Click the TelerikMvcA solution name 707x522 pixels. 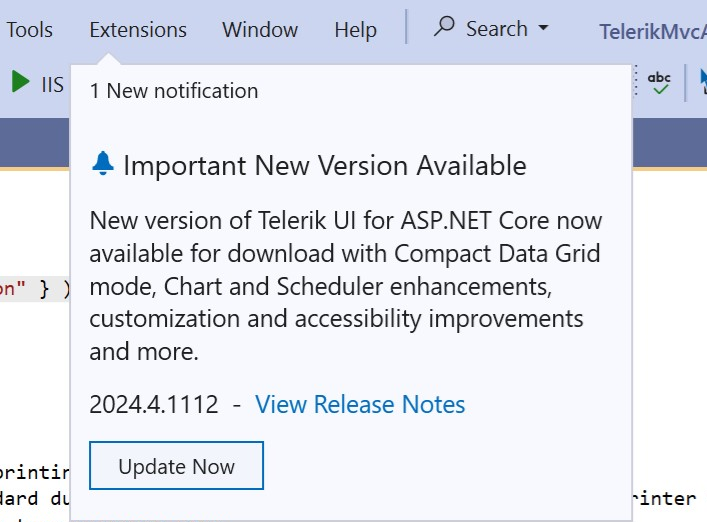[652, 31]
